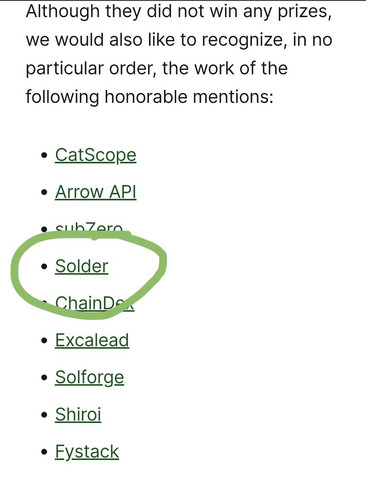
Task: Click the bullet point beside Arrow API
Action: [x=44, y=193]
